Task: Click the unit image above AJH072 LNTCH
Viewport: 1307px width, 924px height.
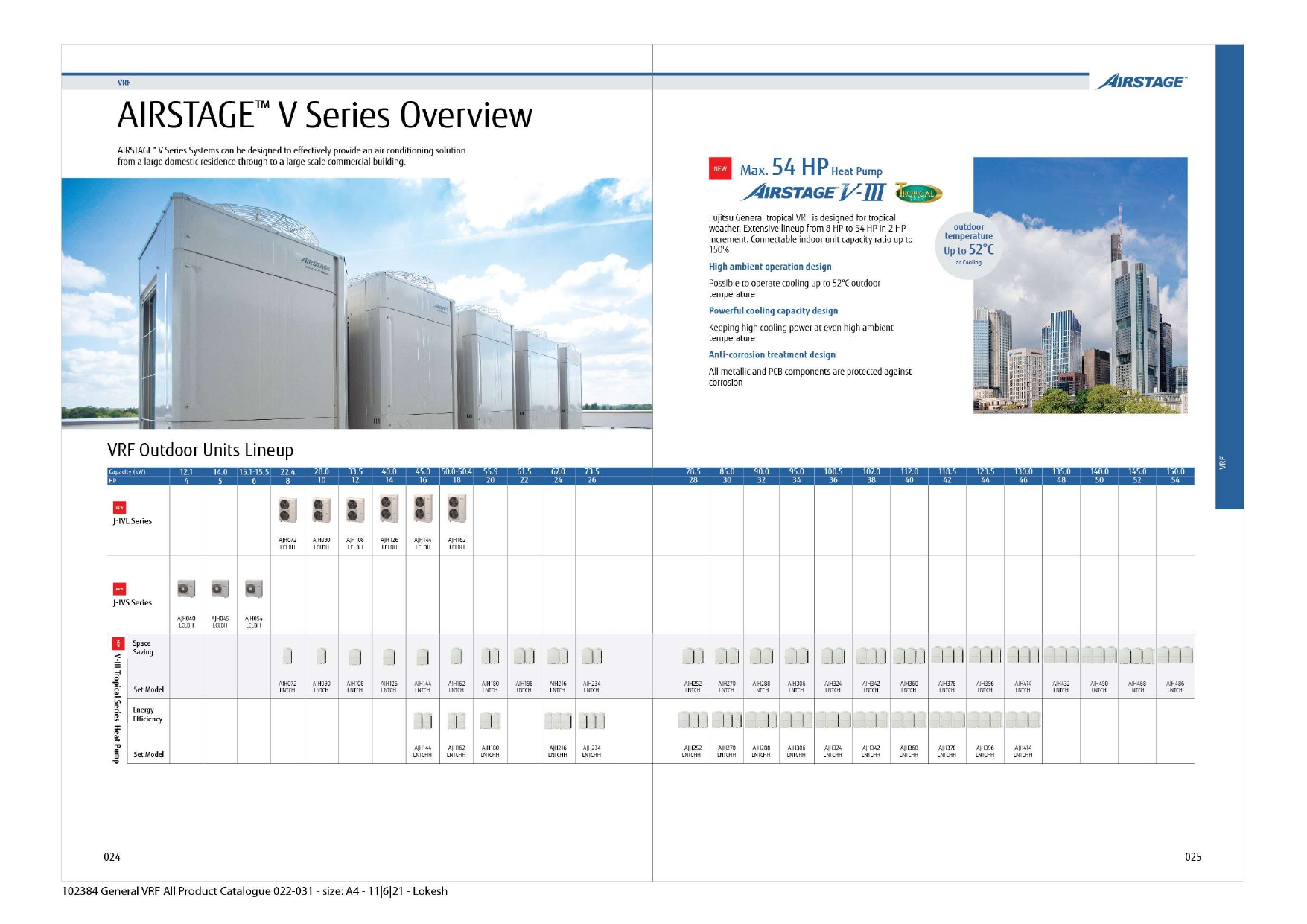Action: [x=287, y=656]
